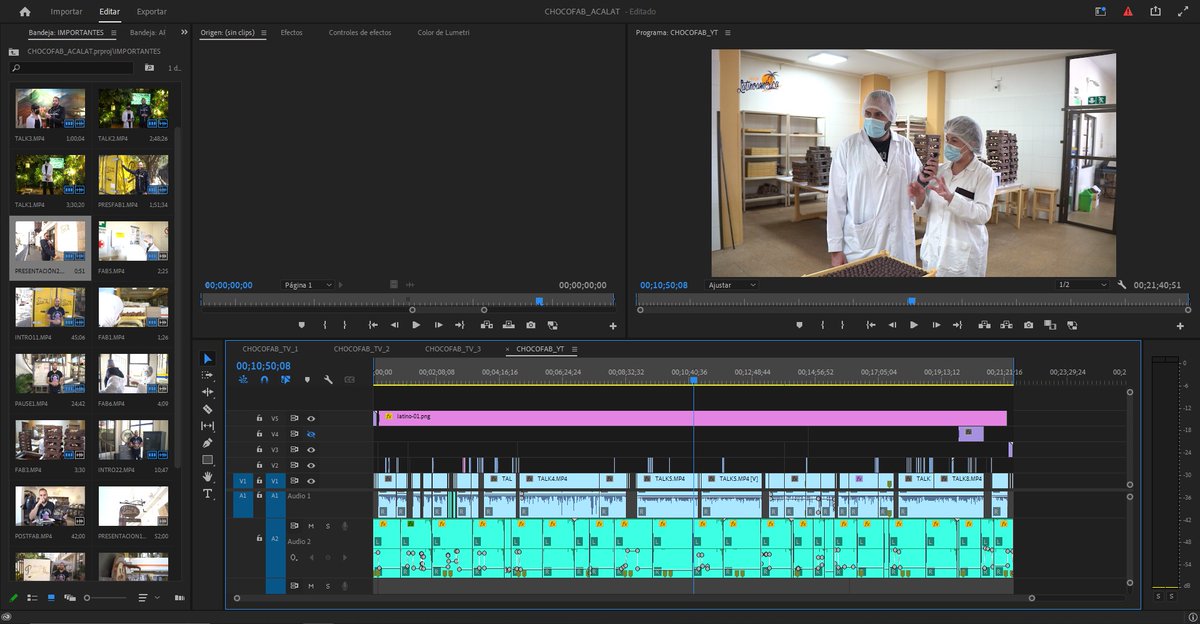
Task: Open the Color de Lumetri tab
Action: pyautogui.click(x=443, y=33)
